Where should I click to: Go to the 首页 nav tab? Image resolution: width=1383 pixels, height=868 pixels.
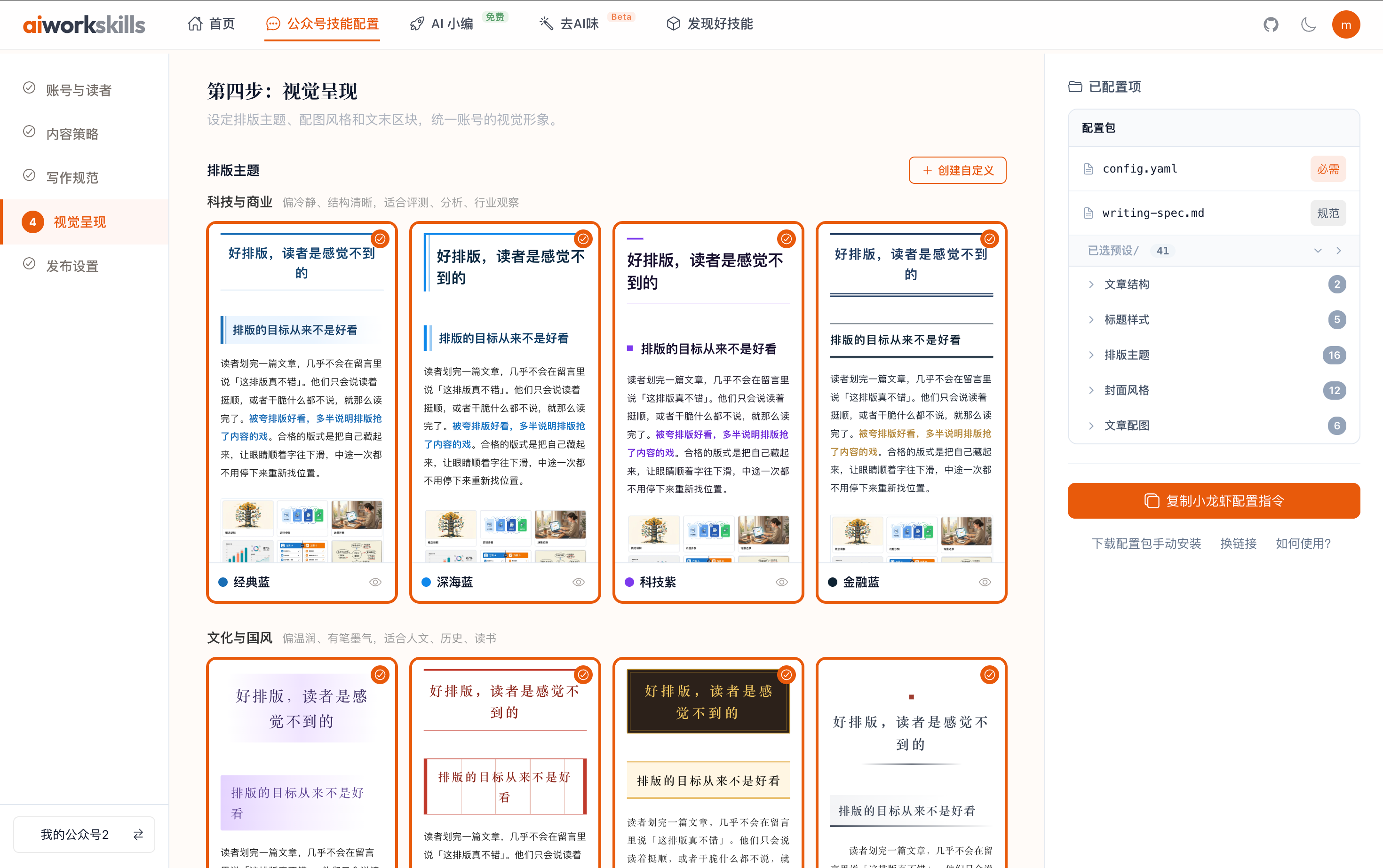pyautogui.click(x=211, y=24)
